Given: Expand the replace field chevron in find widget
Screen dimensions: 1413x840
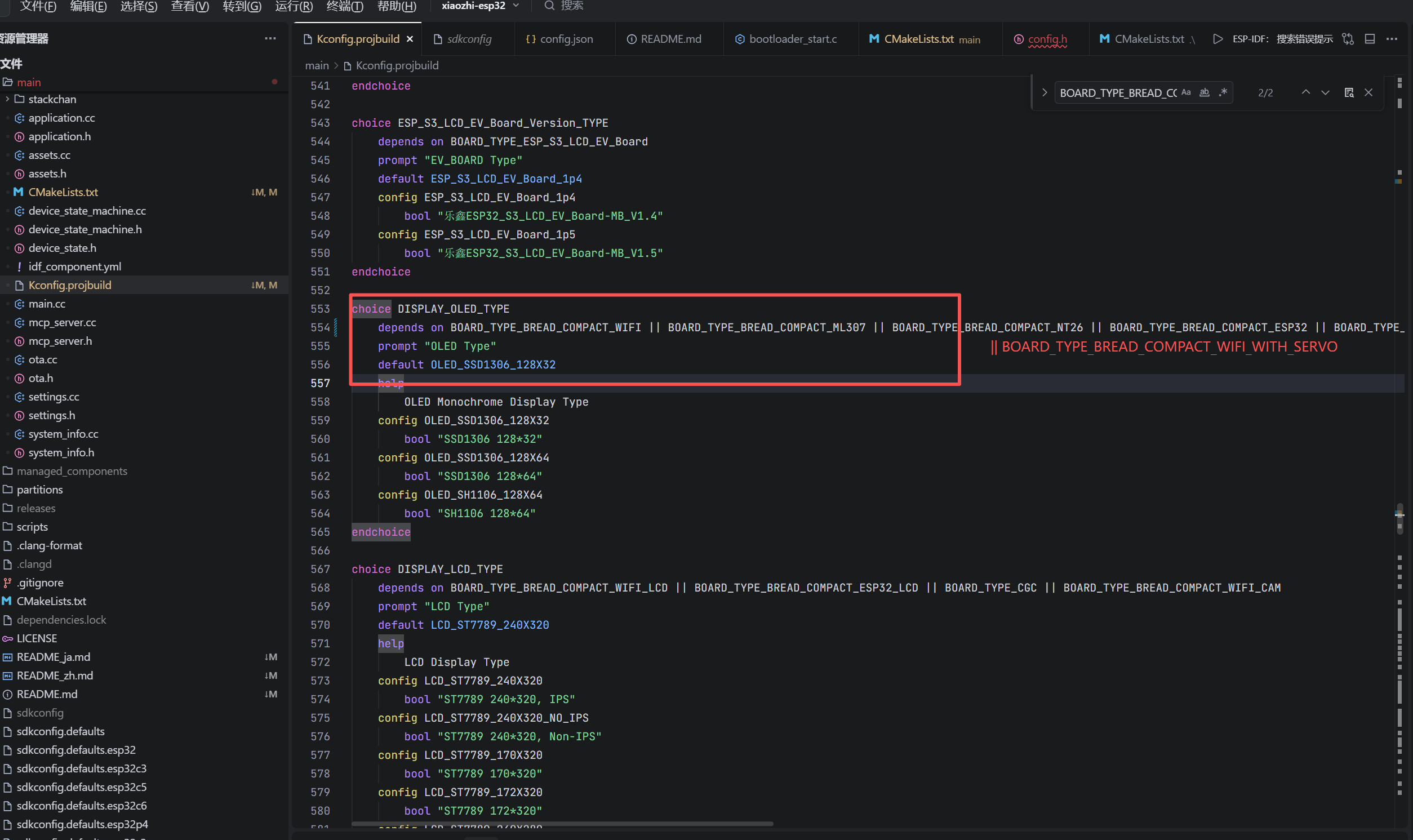Looking at the screenshot, I should [1045, 92].
